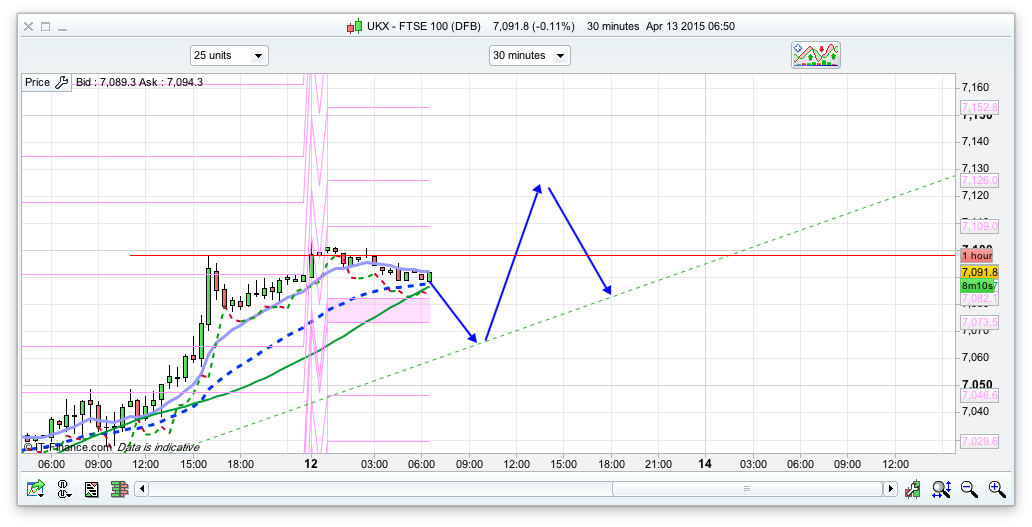
Task: Click the Price settings wrench icon
Action: [x=60, y=82]
